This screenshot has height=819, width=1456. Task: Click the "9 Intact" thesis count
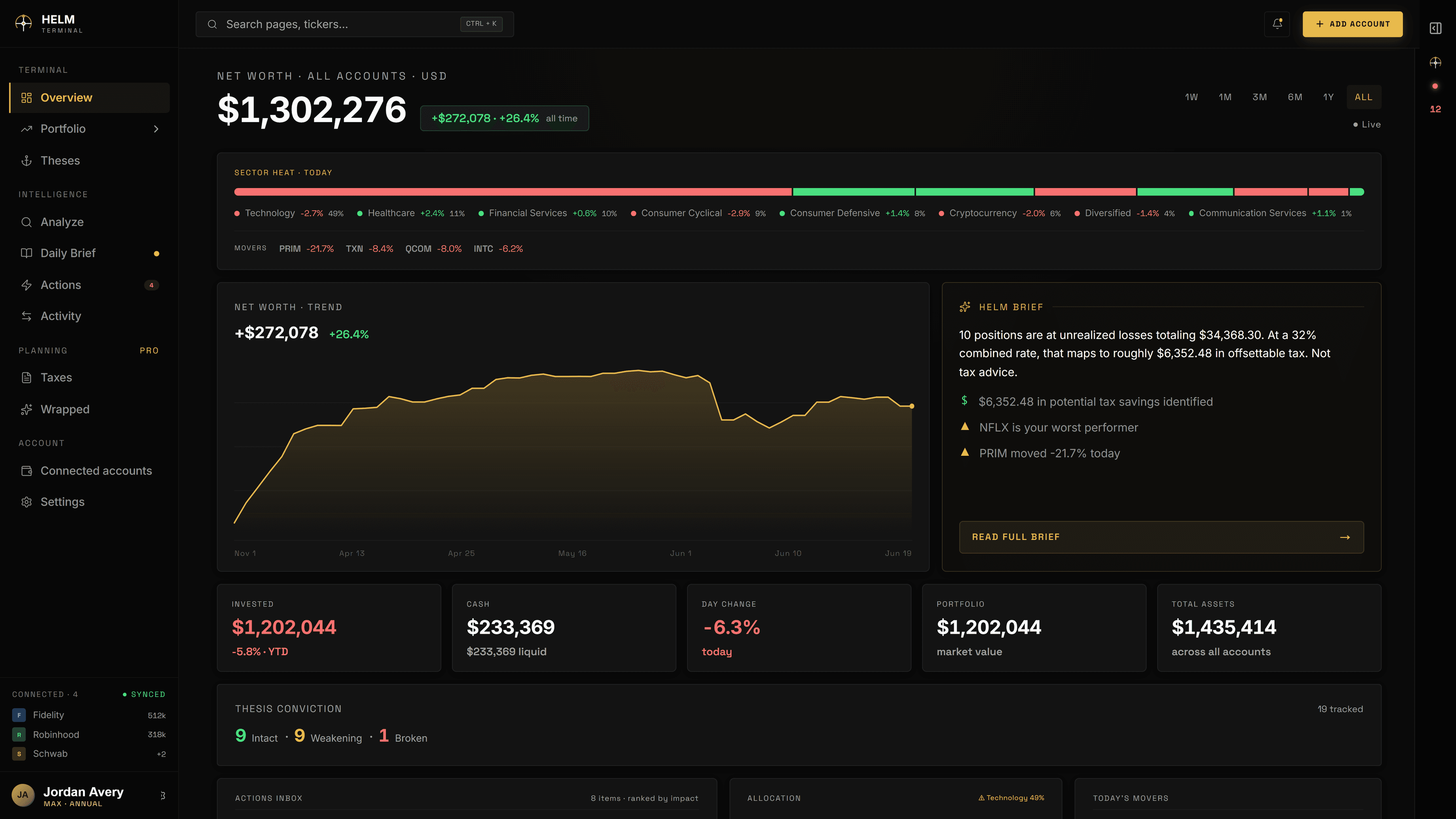[x=256, y=736]
